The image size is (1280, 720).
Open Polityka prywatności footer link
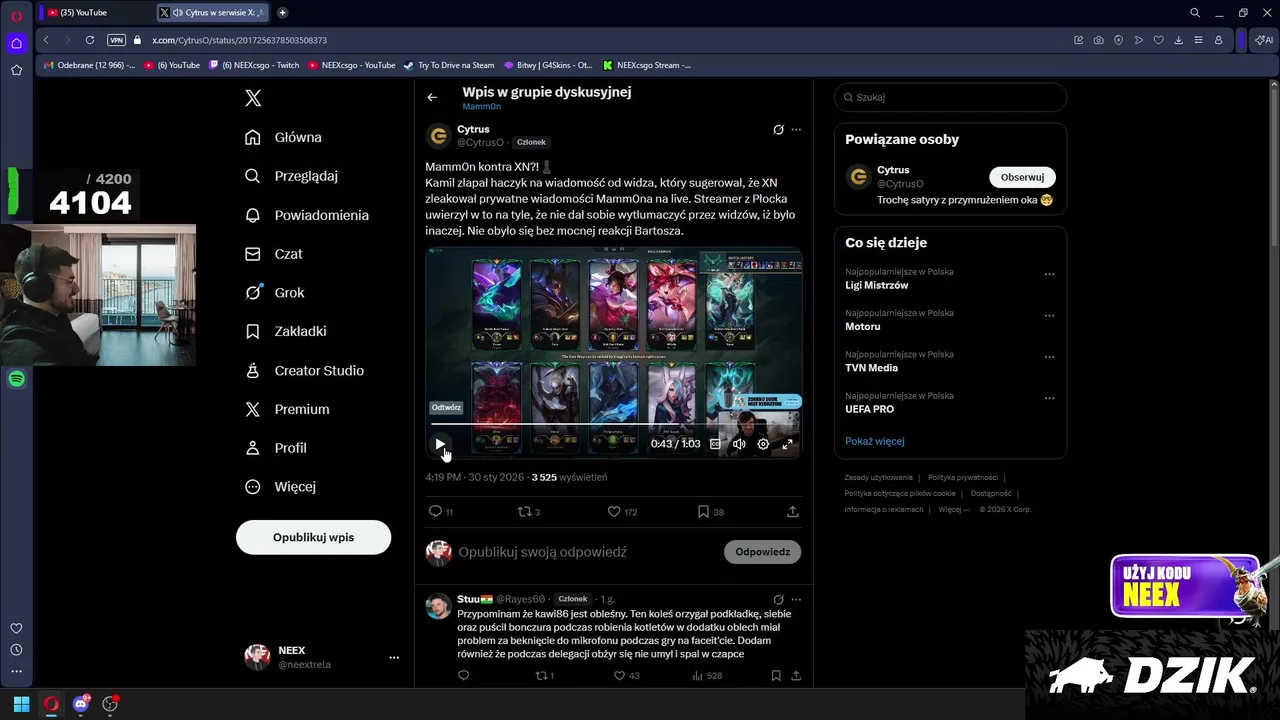pyautogui.click(x=963, y=477)
